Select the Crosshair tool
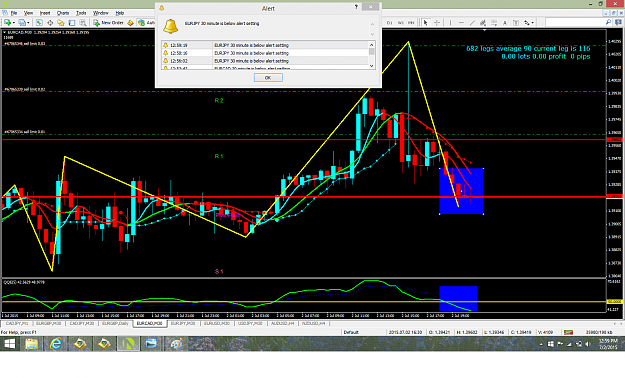Image resolution: width=625 pixels, height=378 pixels. (x=437, y=23)
